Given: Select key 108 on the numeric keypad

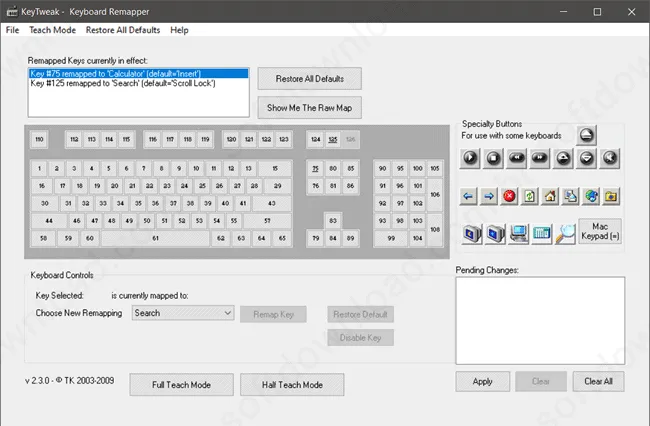Looking at the screenshot, I should [x=435, y=230].
